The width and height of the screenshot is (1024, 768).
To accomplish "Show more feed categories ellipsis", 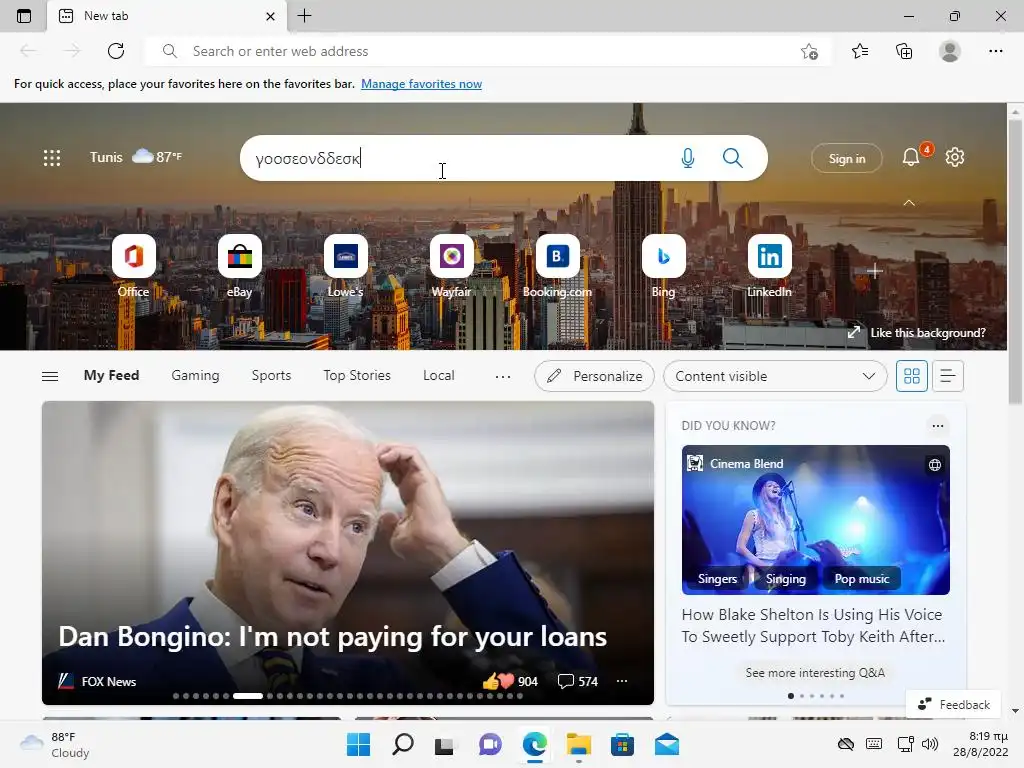I will point(503,376).
